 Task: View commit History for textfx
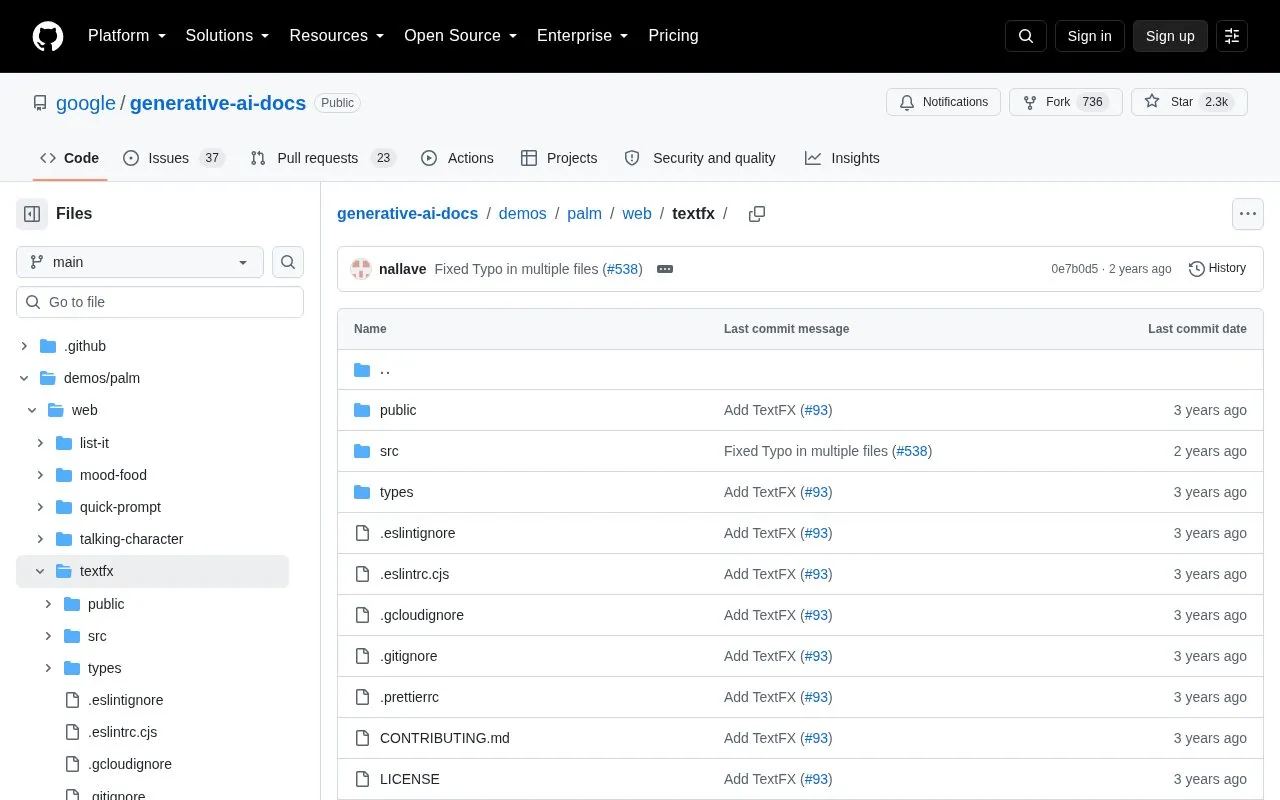click(1218, 268)
